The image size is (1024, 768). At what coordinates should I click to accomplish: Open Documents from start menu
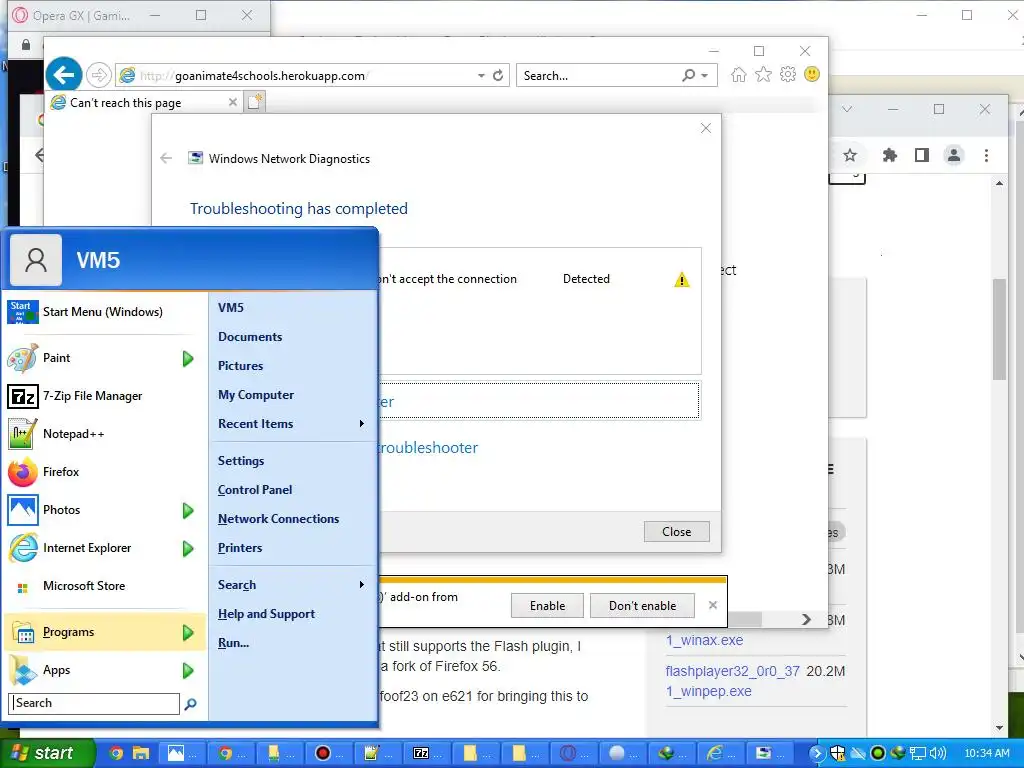250,336
